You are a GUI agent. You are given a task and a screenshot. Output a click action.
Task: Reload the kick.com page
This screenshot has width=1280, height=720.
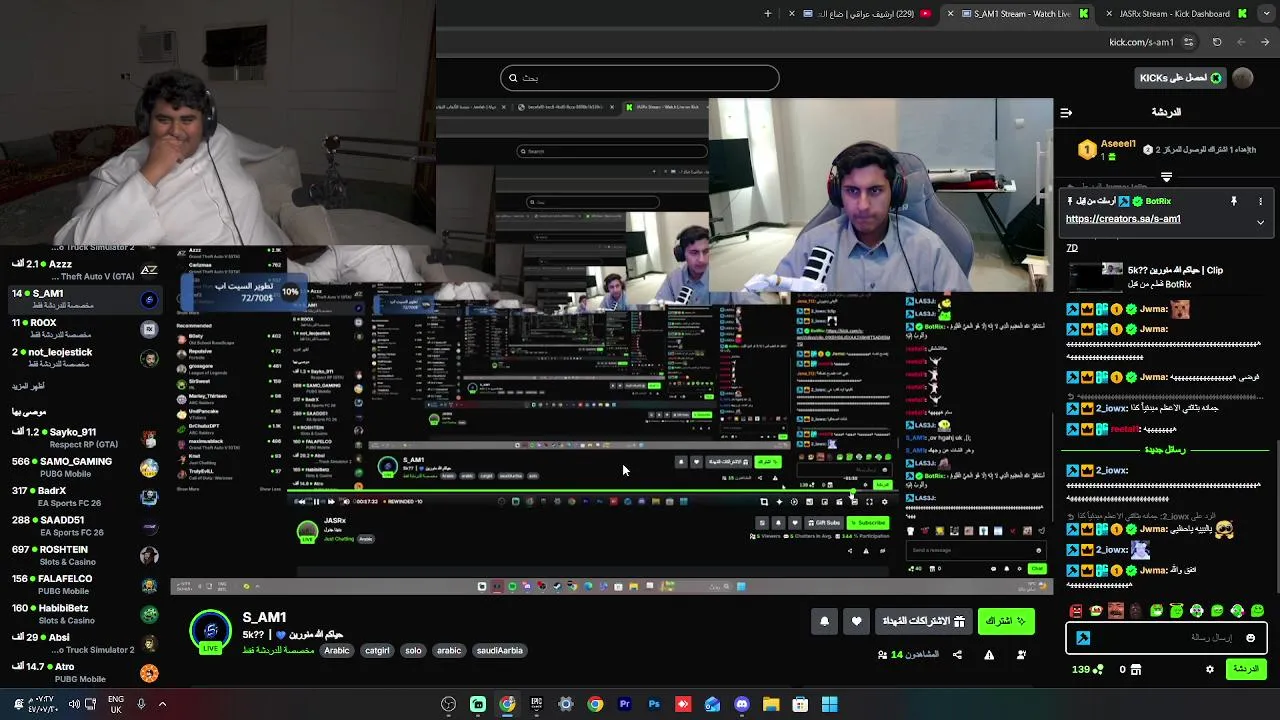[1217, 42]
